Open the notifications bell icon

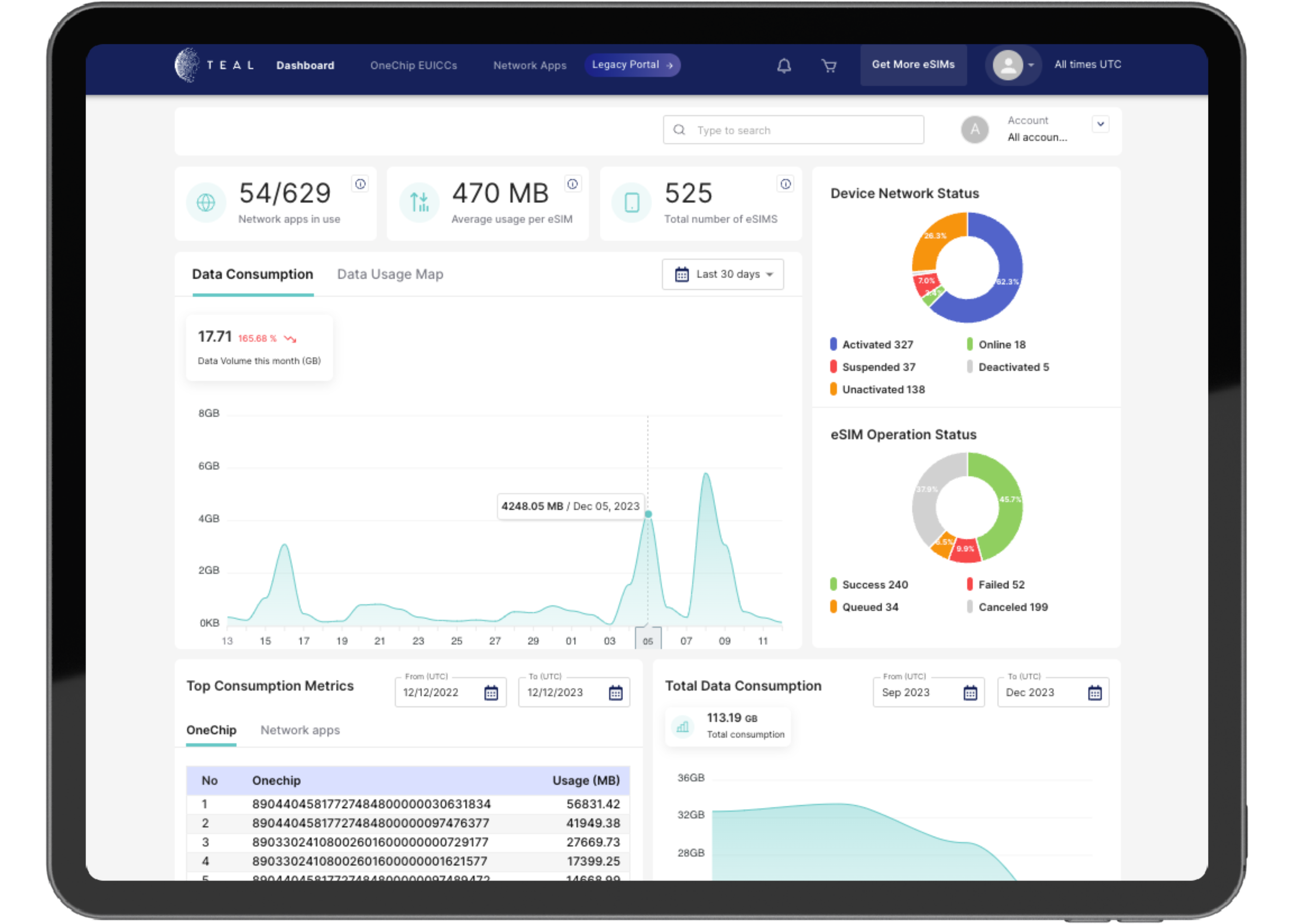784,66
